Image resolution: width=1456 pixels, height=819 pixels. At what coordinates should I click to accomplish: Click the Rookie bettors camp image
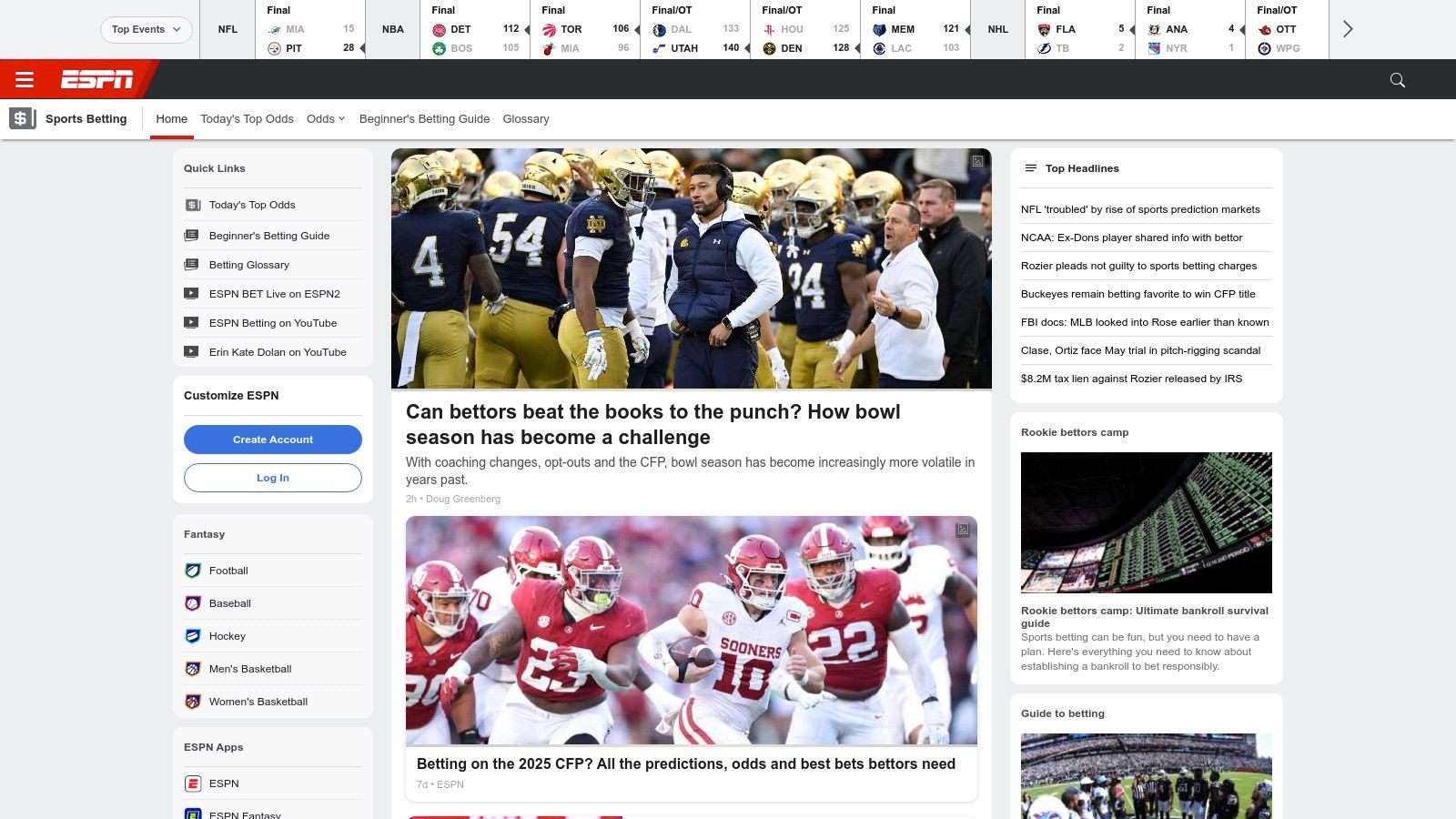1146,522
